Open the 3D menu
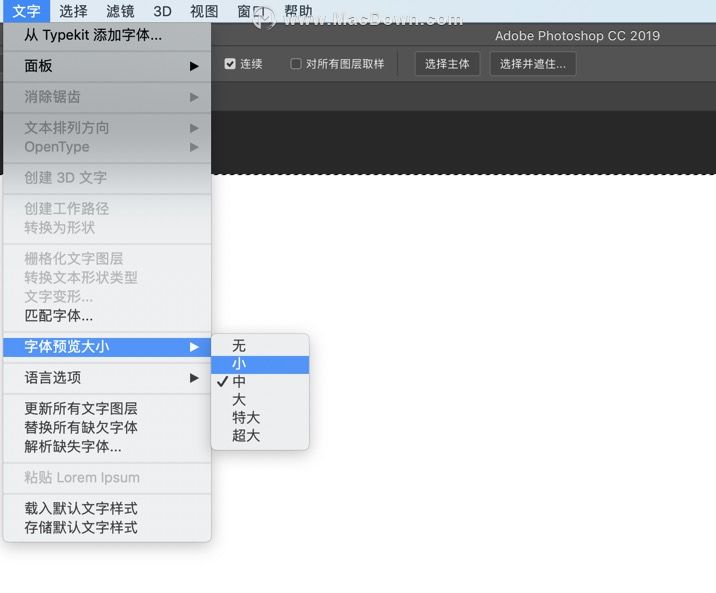Image resolution: width=716 pixels, height=593 pixels. tap(162, 10)
